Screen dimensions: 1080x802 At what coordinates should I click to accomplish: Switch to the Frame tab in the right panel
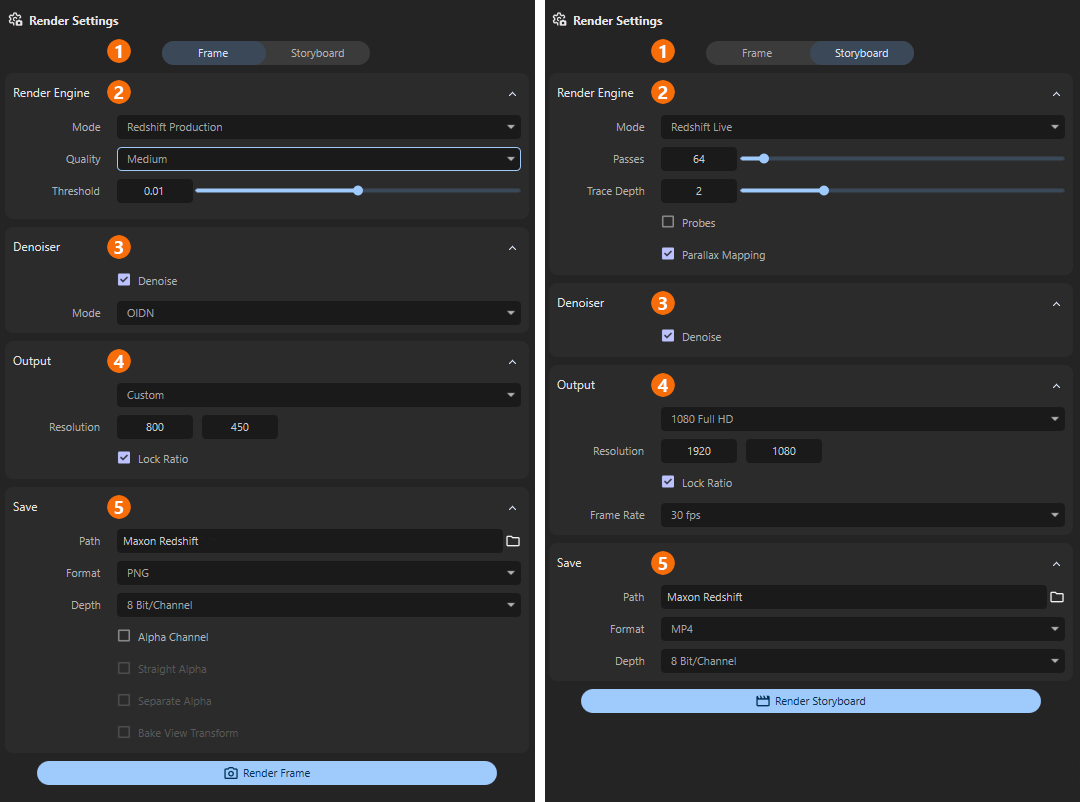pos(757,53)
